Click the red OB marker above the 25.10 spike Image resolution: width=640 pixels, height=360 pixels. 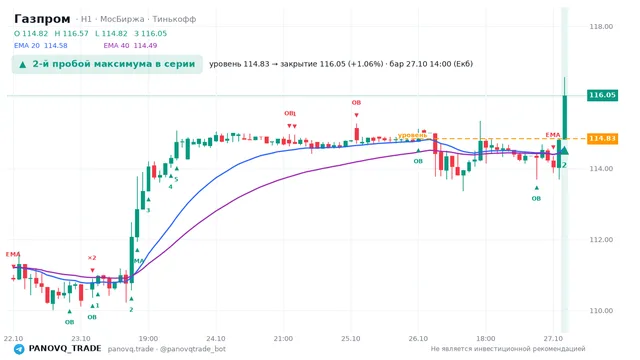tap(356, 103)
